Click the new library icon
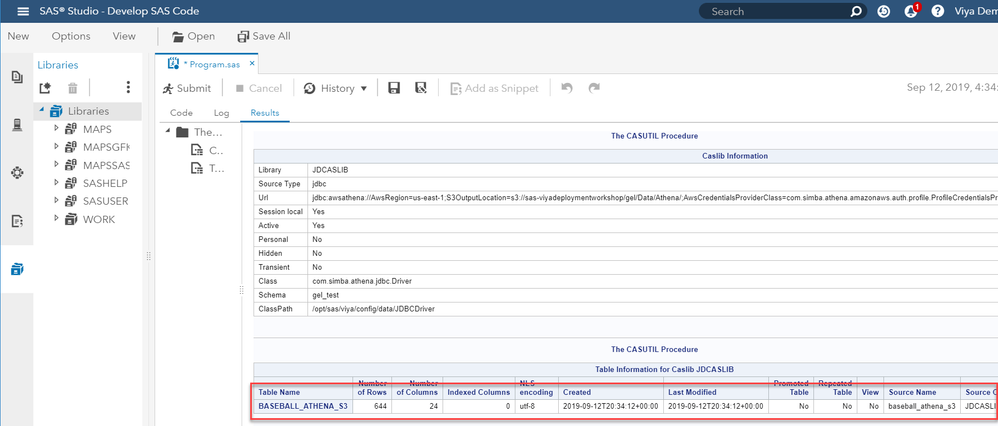The height and width of the screenshot is (426, 998). [45, 88]
